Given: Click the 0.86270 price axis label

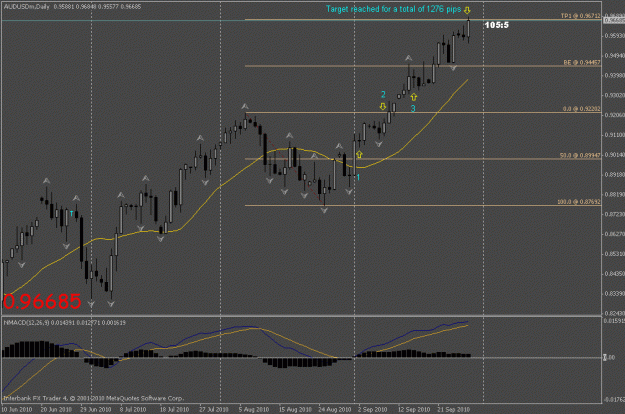Looking at the screenshot, I should 614,234.
